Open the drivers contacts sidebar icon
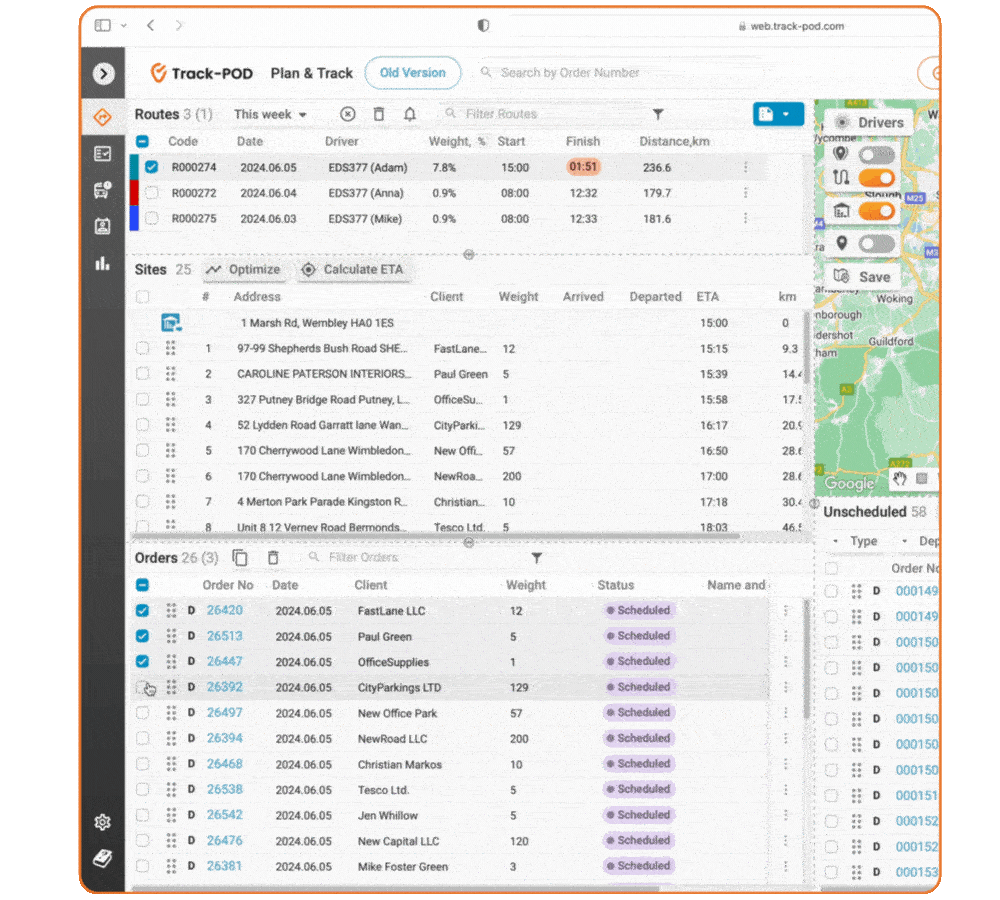The image size is (1000, 900). 103,226
